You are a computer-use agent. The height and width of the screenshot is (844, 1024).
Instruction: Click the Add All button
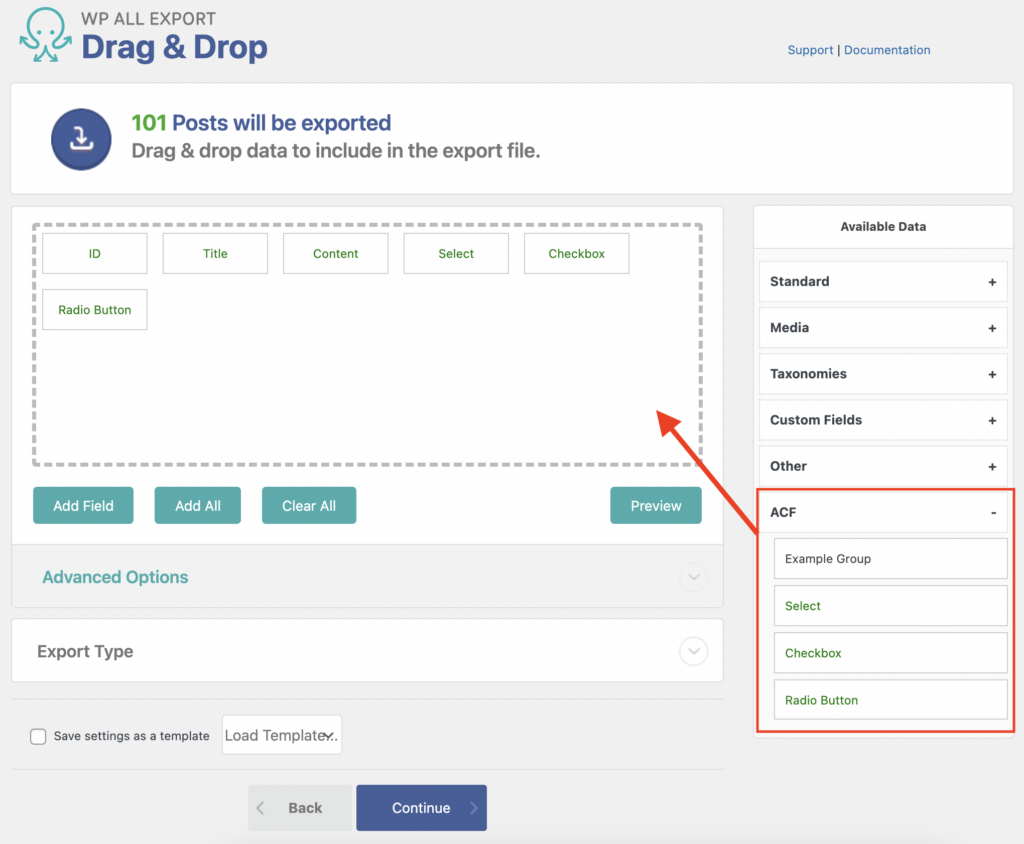[197, 505]
